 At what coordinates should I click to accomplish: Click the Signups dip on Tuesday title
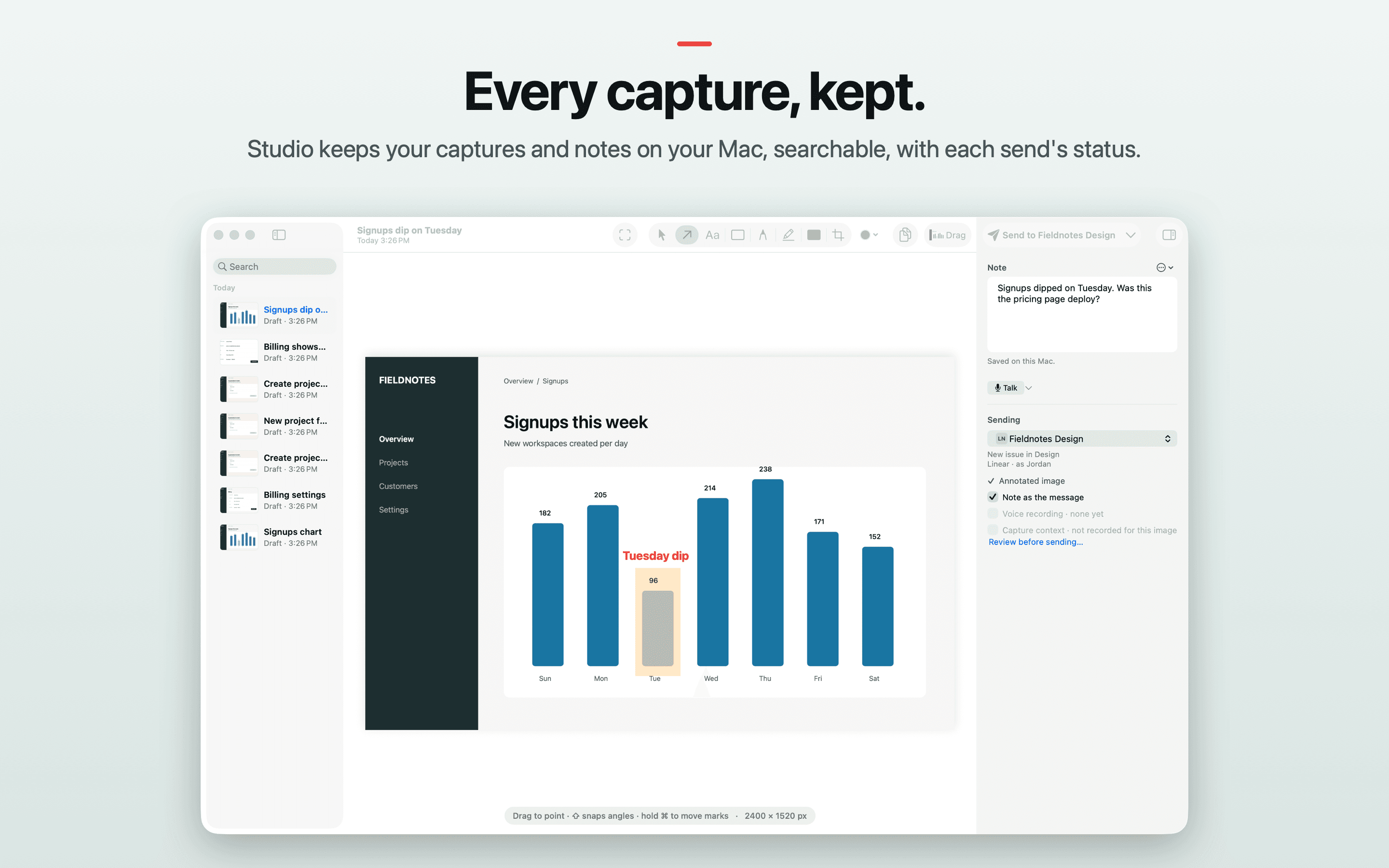(409, 230)
